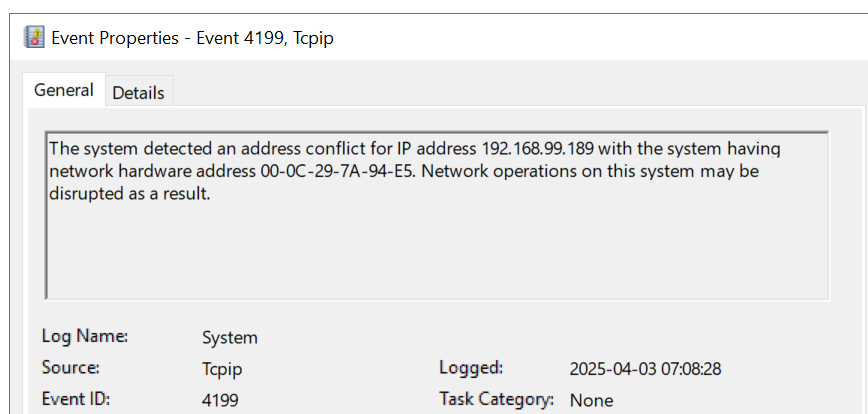Select the Source value Tcpip
The image size is (868, 414).
(x=222, y=369)
